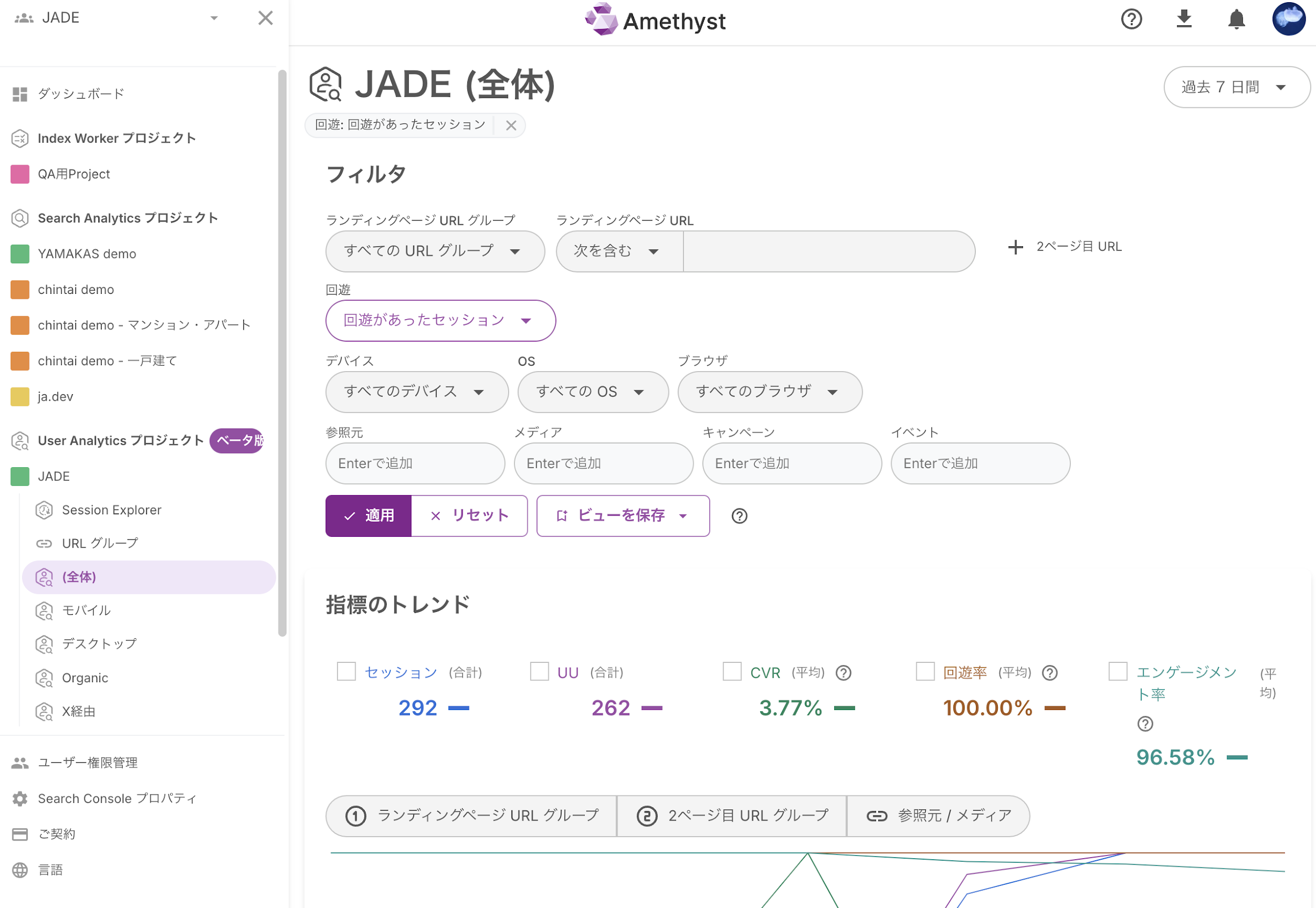The height and width of the screenshot is (908, 1316).
Task: Open the user avatar menu
Action: (1288, 19)
